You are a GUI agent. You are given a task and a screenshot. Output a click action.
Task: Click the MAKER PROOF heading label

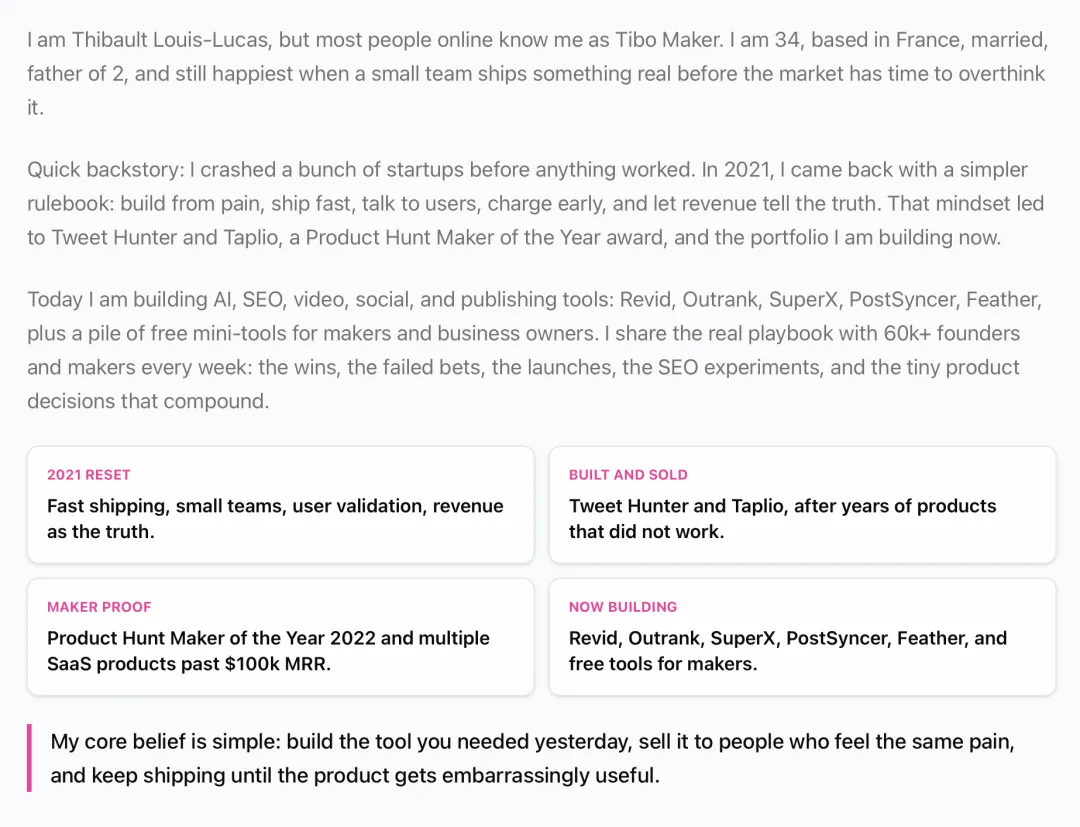[99, 607]
